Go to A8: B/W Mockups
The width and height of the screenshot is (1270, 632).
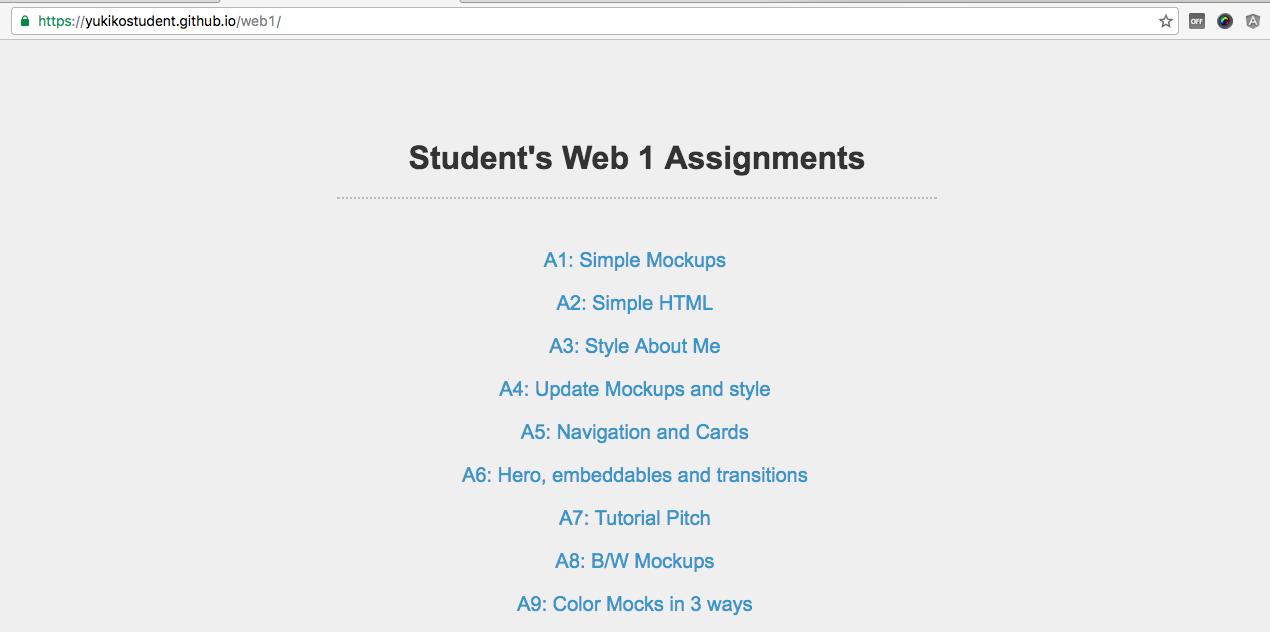point(635,561)
